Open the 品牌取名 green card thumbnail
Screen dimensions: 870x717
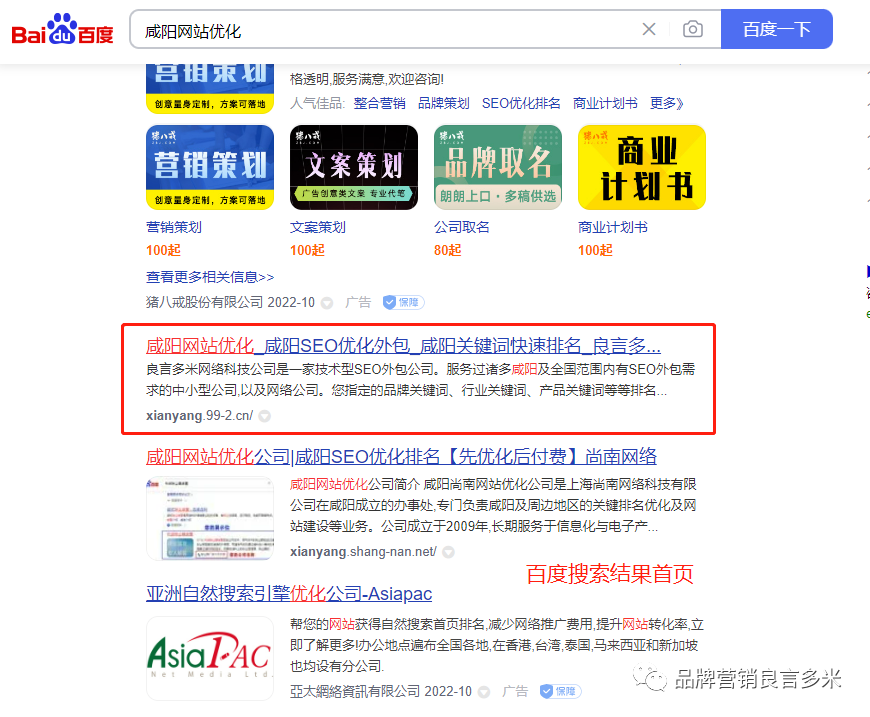click(498, 167)
